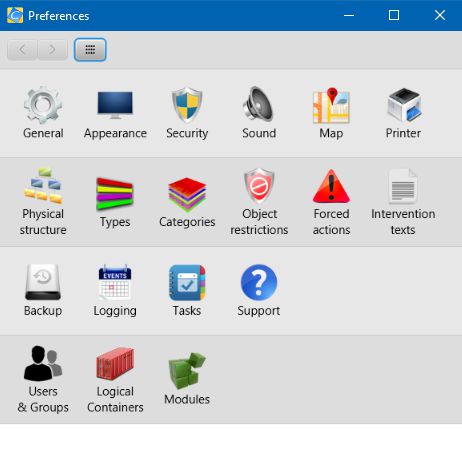Viewport: 462px width, 471px height.
Task: Click the show-all grid view button
Action: coord(90,50)
